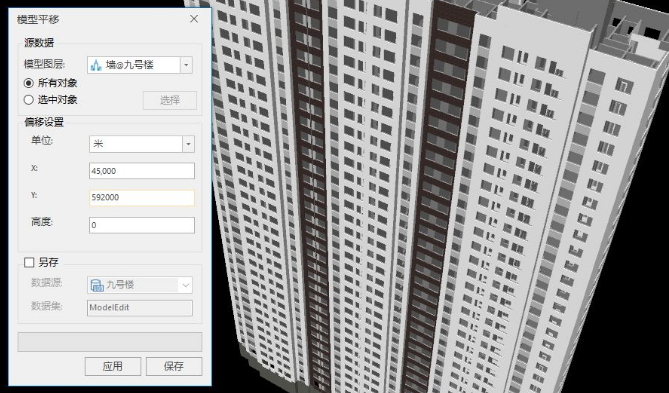Click the 源数据 group label
The image size is (669, 393).
[x=39, y=42]
